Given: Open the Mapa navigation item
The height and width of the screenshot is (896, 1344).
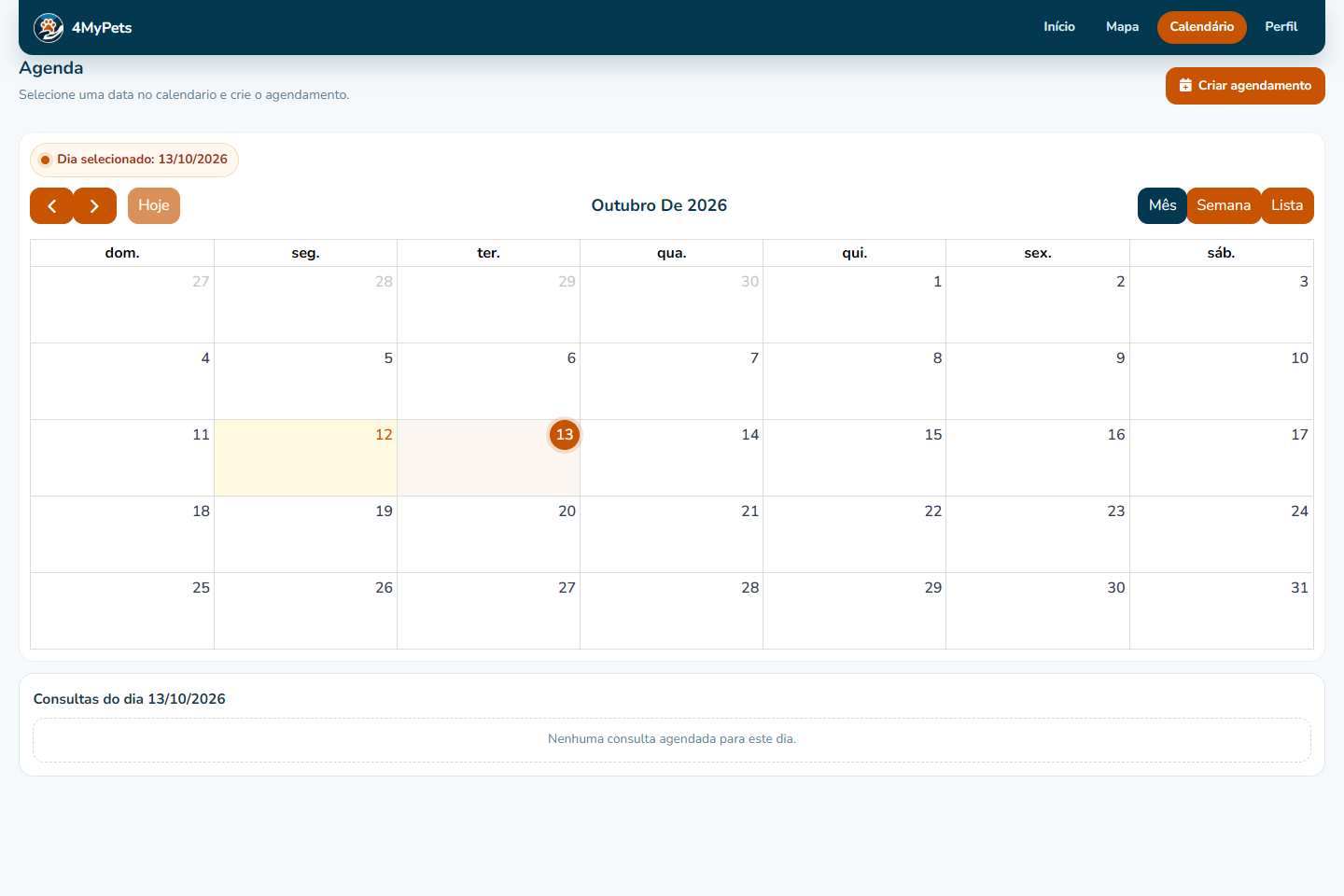Looking at the screenshot, I should (x=1122, y=27).
